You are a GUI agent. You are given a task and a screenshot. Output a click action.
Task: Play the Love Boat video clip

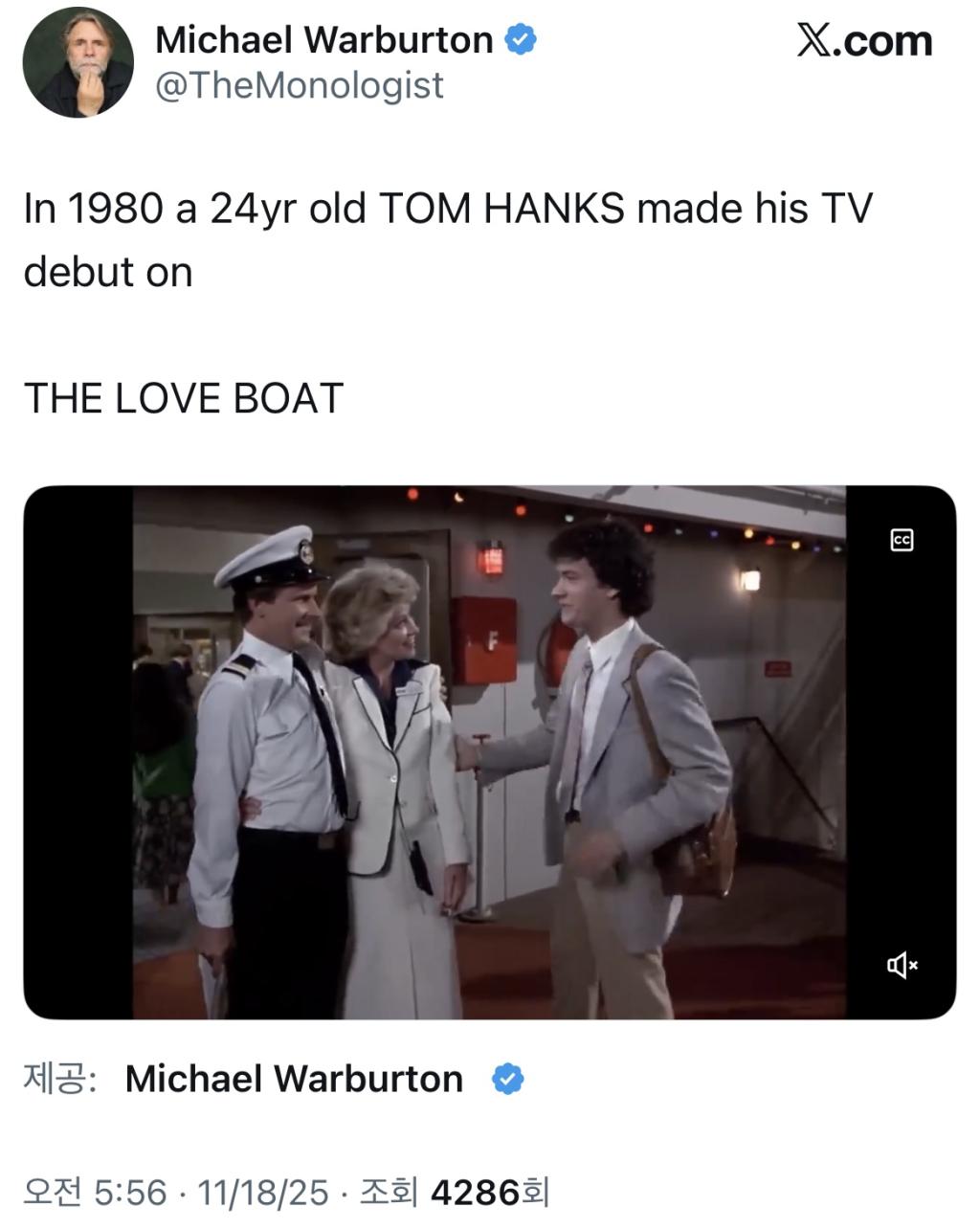tap(489, 752)
